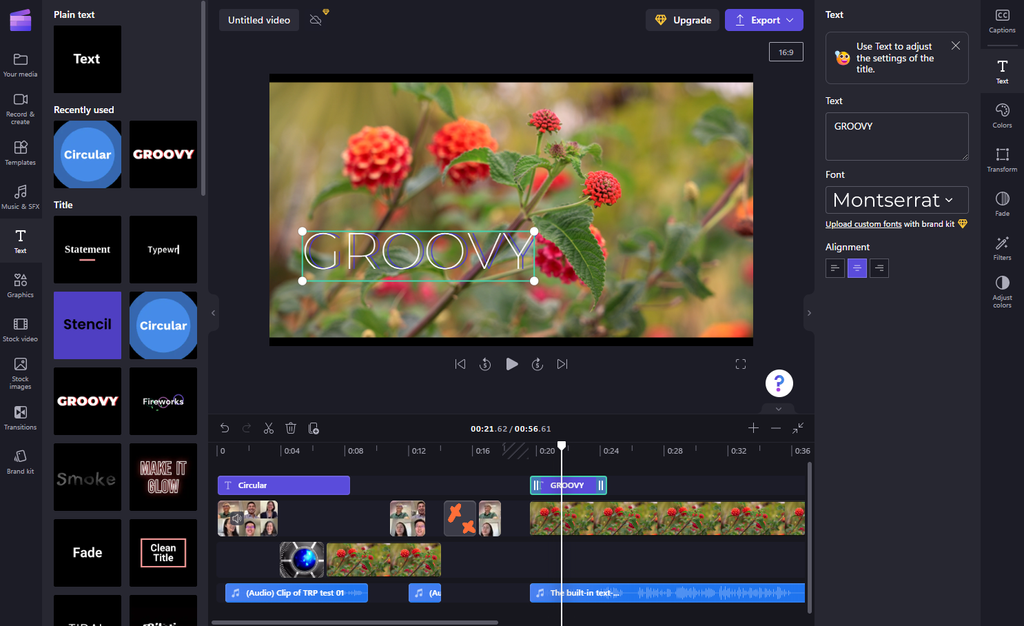Viewport: 1024px width, 626px height.
Task: Select the Music & SFX sidebar icon
Action: coord(20,195)
